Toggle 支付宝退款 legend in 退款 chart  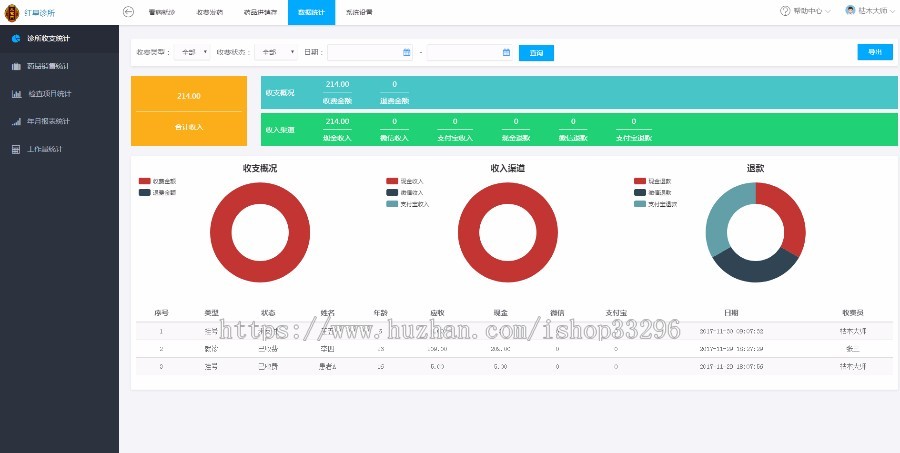click(655, 204)
